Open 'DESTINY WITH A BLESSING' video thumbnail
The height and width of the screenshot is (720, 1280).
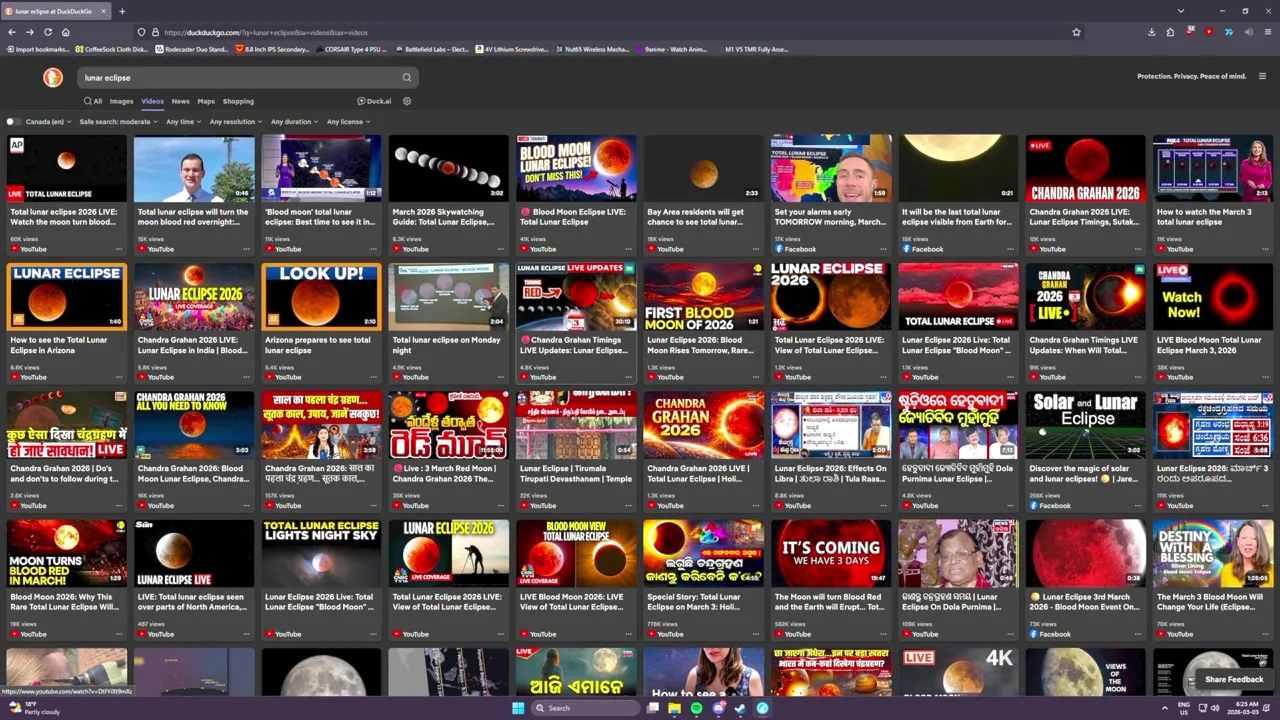pyautogui.click(x=1213, y=553)
